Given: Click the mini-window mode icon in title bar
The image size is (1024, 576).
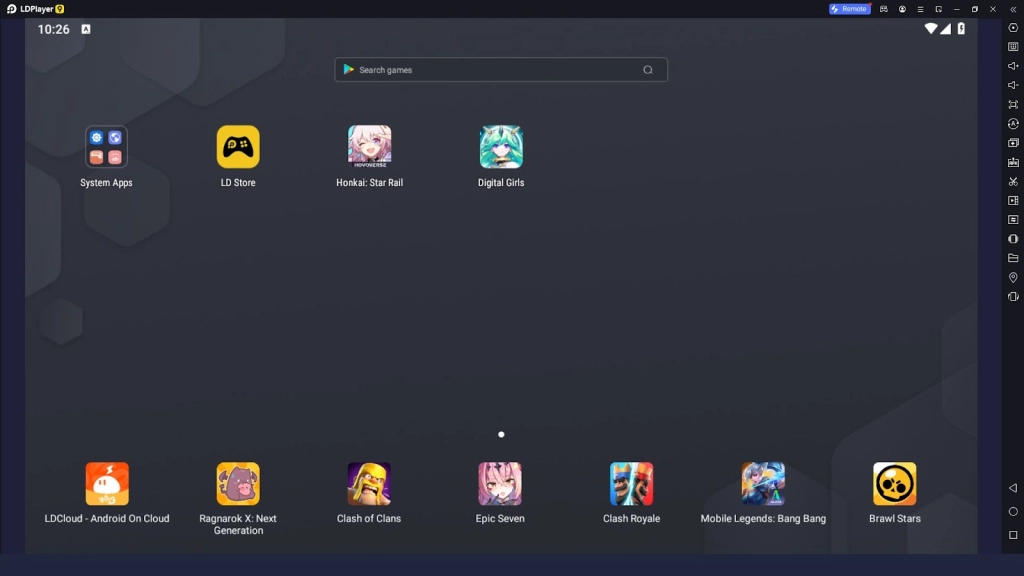Looking at the screenshot, I should pos(938,9).
